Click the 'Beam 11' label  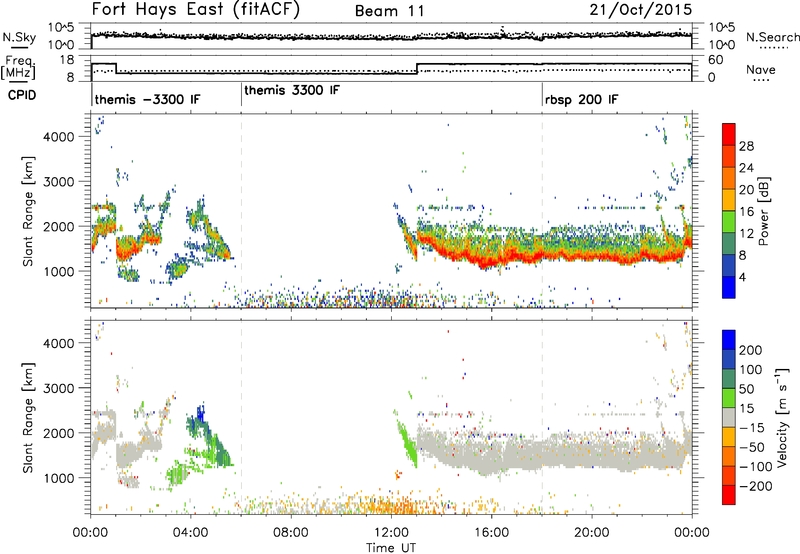pyautogui.click(x=389, y=11)
